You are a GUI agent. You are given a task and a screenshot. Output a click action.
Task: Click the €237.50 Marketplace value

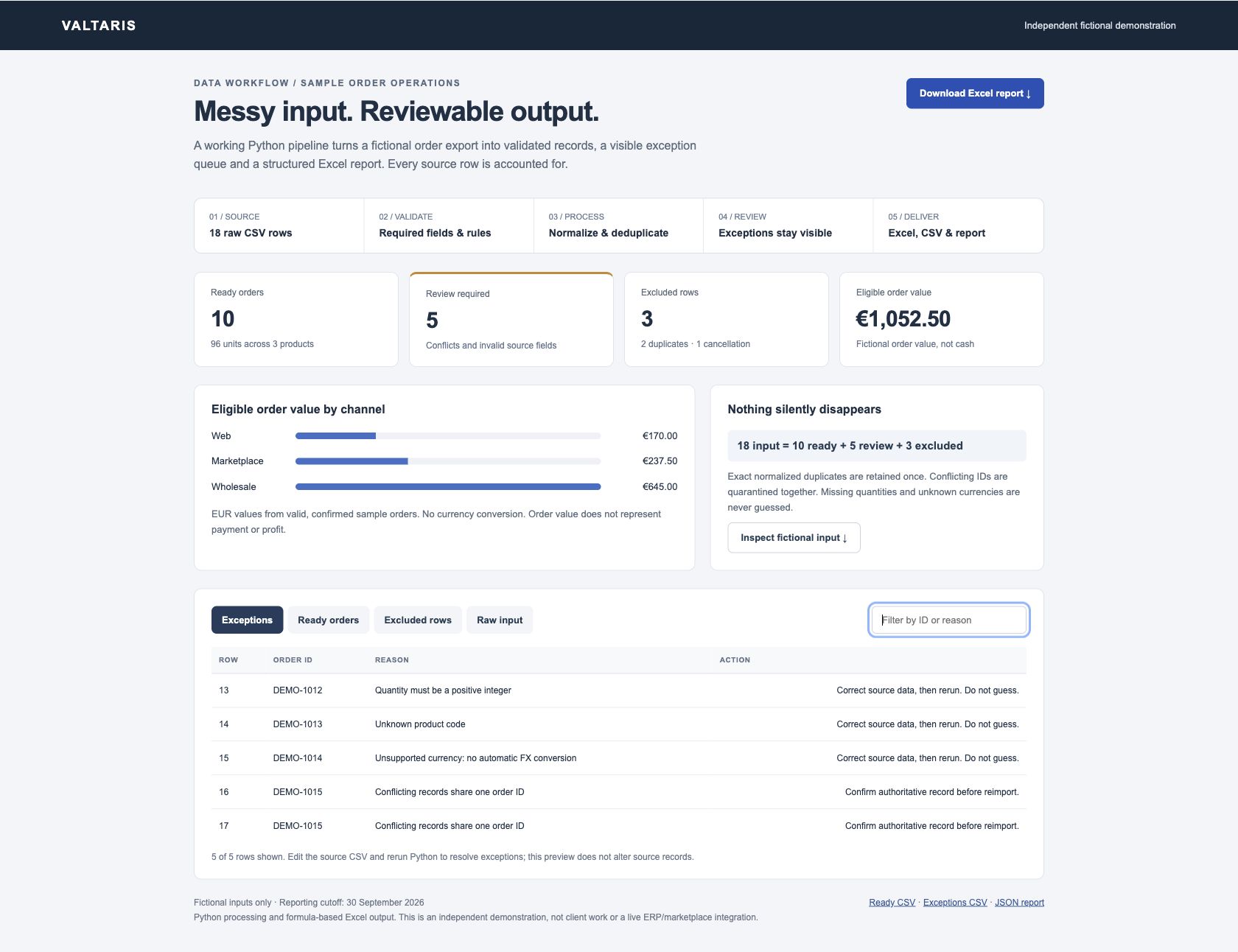pyautogui.click(x=660, y=461)
